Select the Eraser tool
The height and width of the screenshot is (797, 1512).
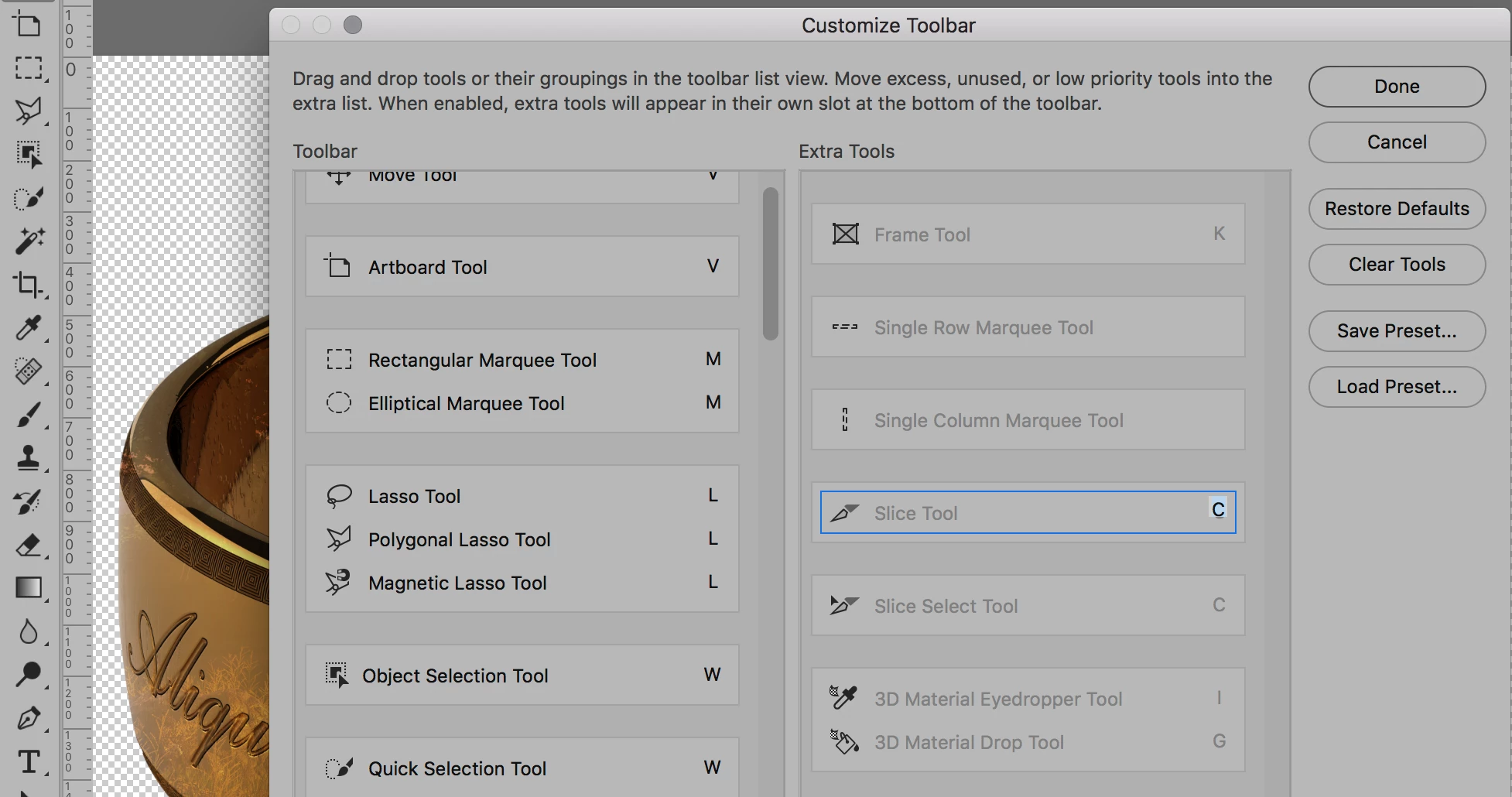click(29, 546)
